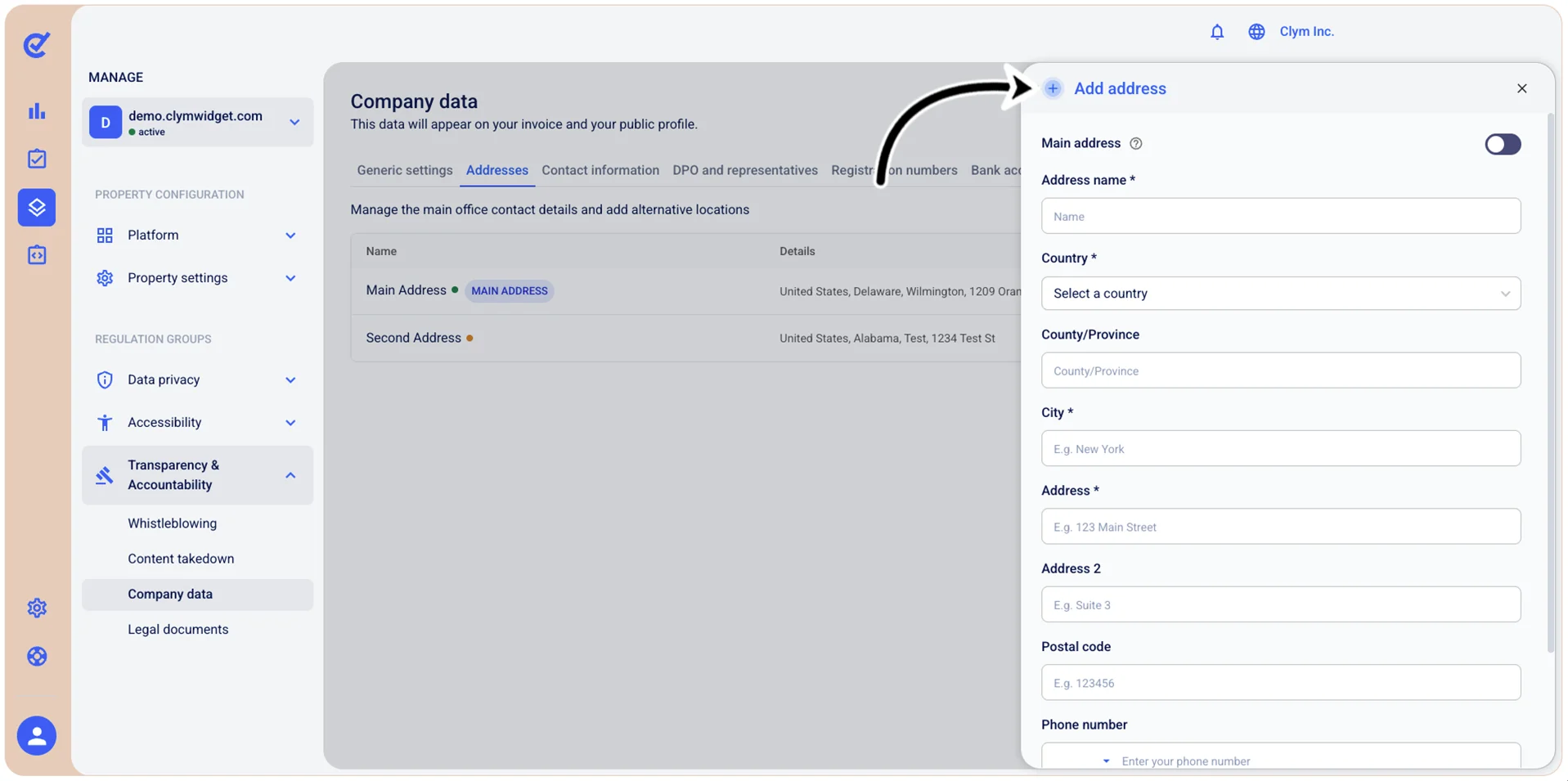Open the language globe icon
The image size is (1568, 781).
pyautogui.click(x=1256, y=32)
